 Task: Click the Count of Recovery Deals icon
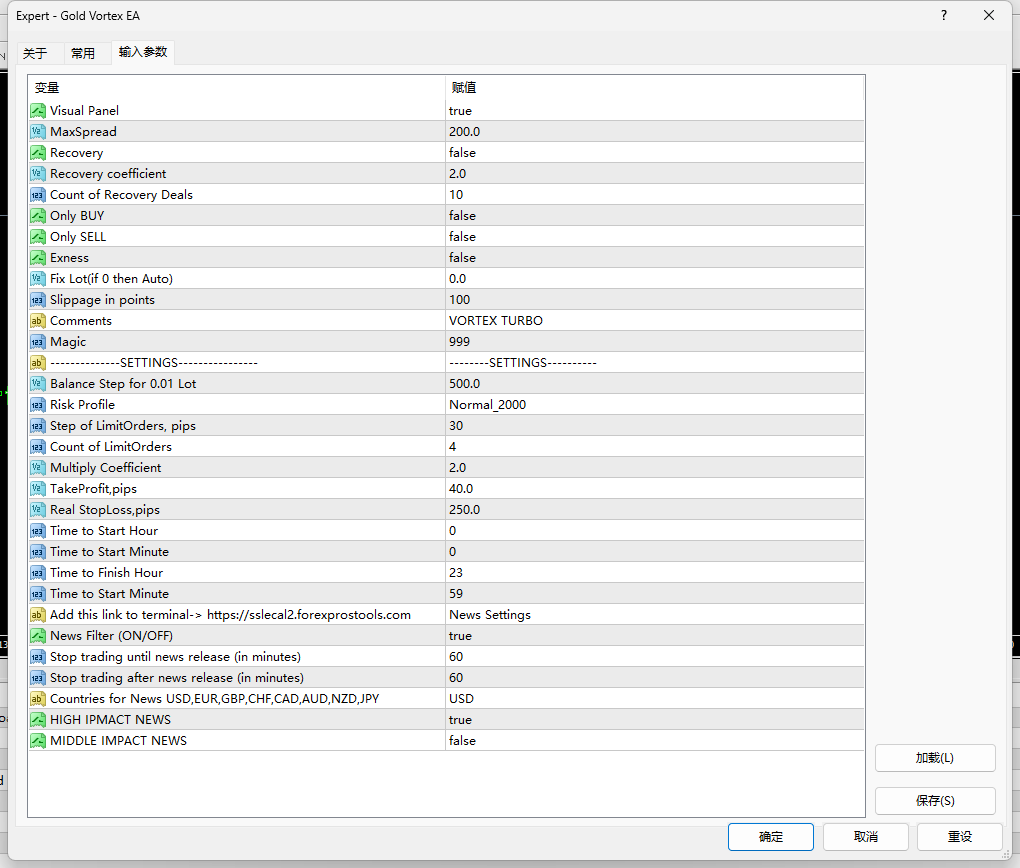tap(38, 195)
